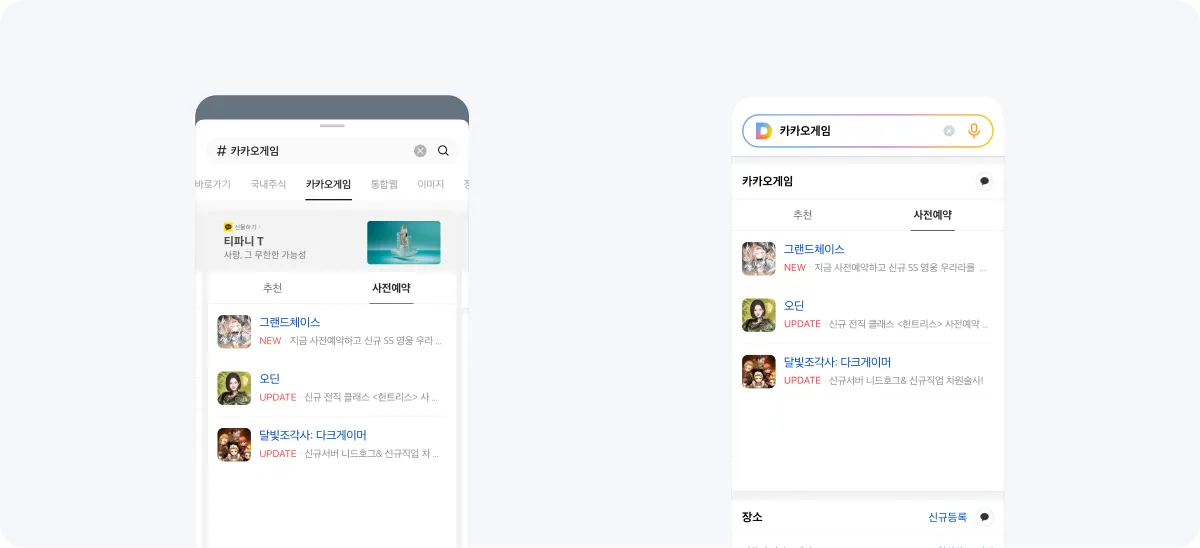The width and height of the screenshot is (1200, 548).
Task: Tap UPDATE description under 오딘 in right phone
Action: tap(885, 324)
